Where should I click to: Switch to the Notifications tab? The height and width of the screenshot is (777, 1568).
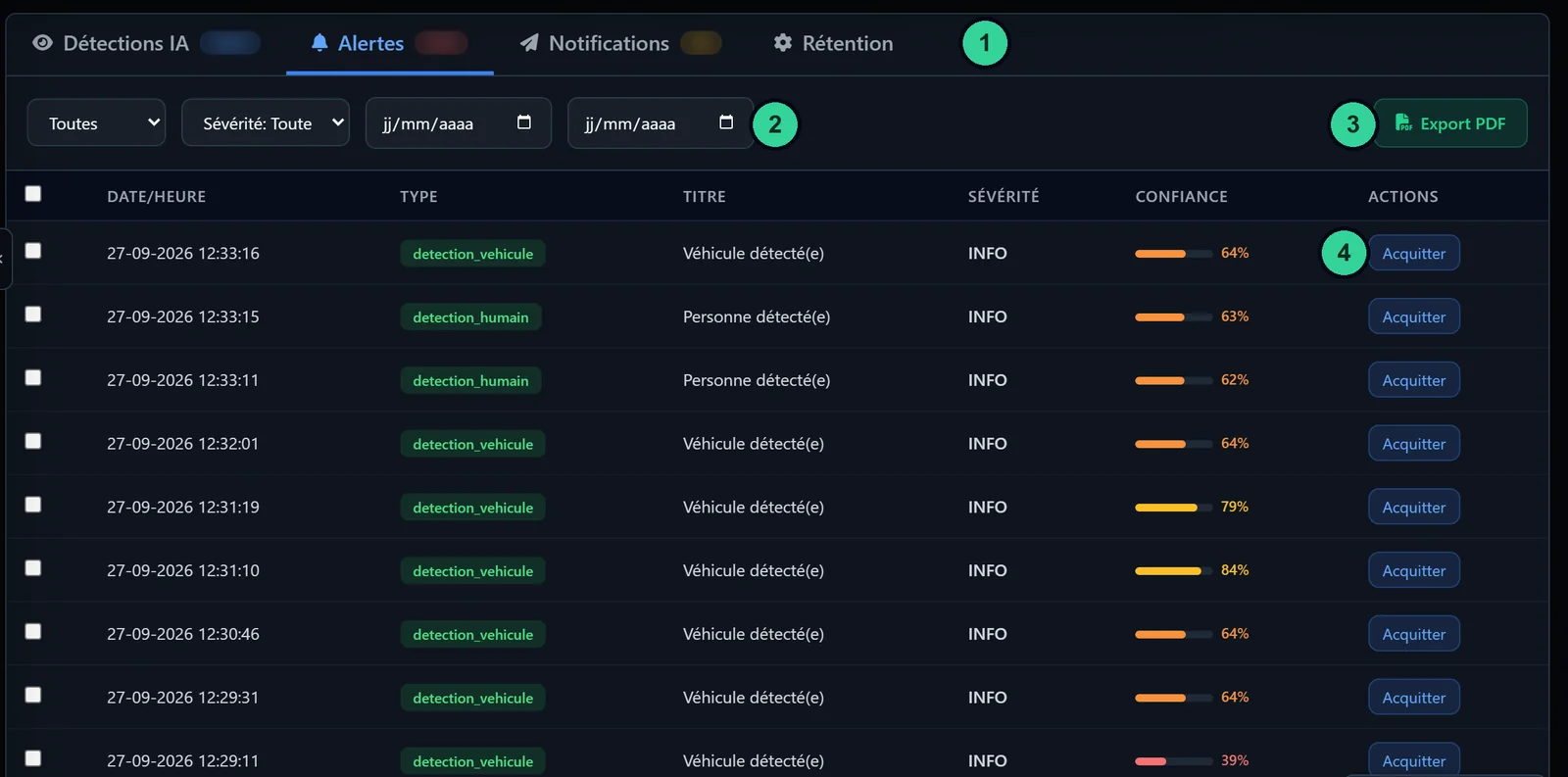[x=620, y=43]
